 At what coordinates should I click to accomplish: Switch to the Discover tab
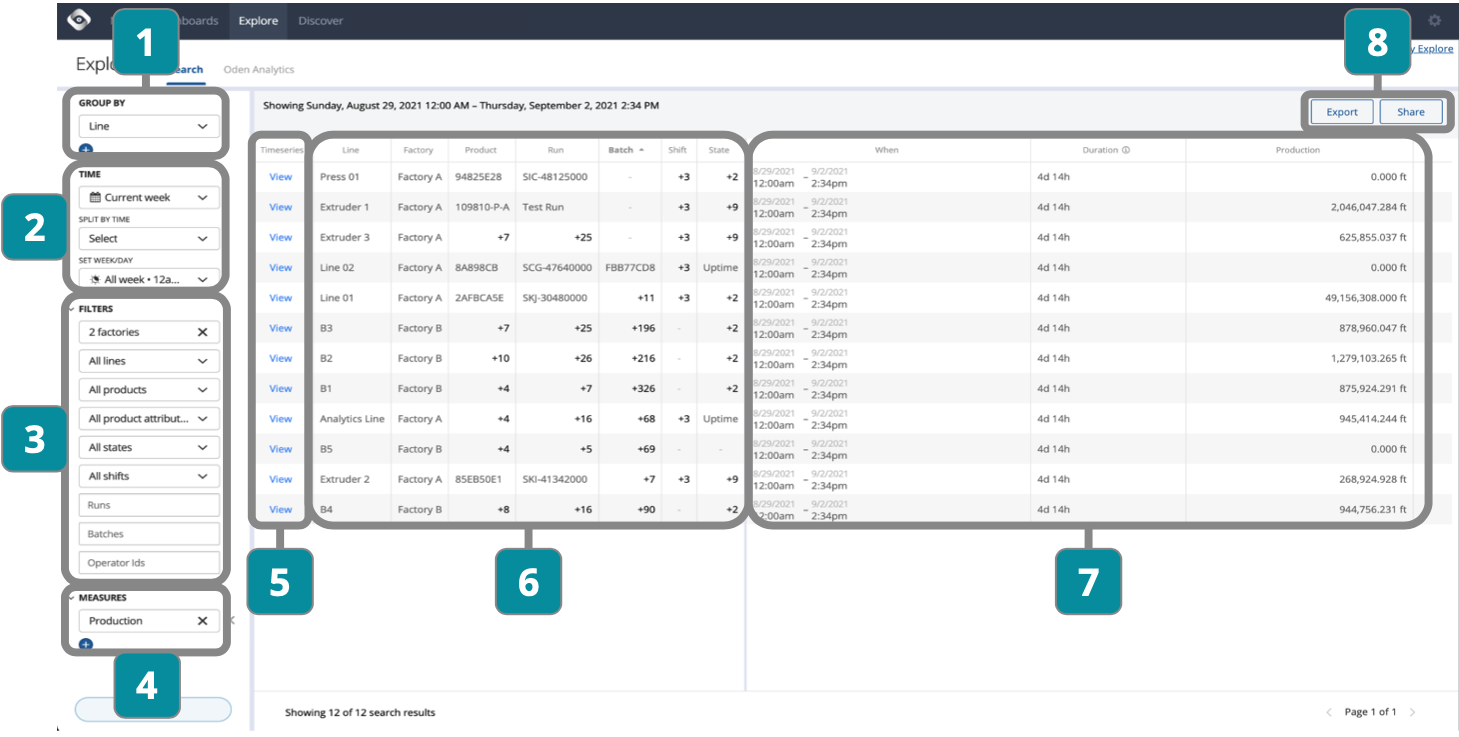point(320,21)
